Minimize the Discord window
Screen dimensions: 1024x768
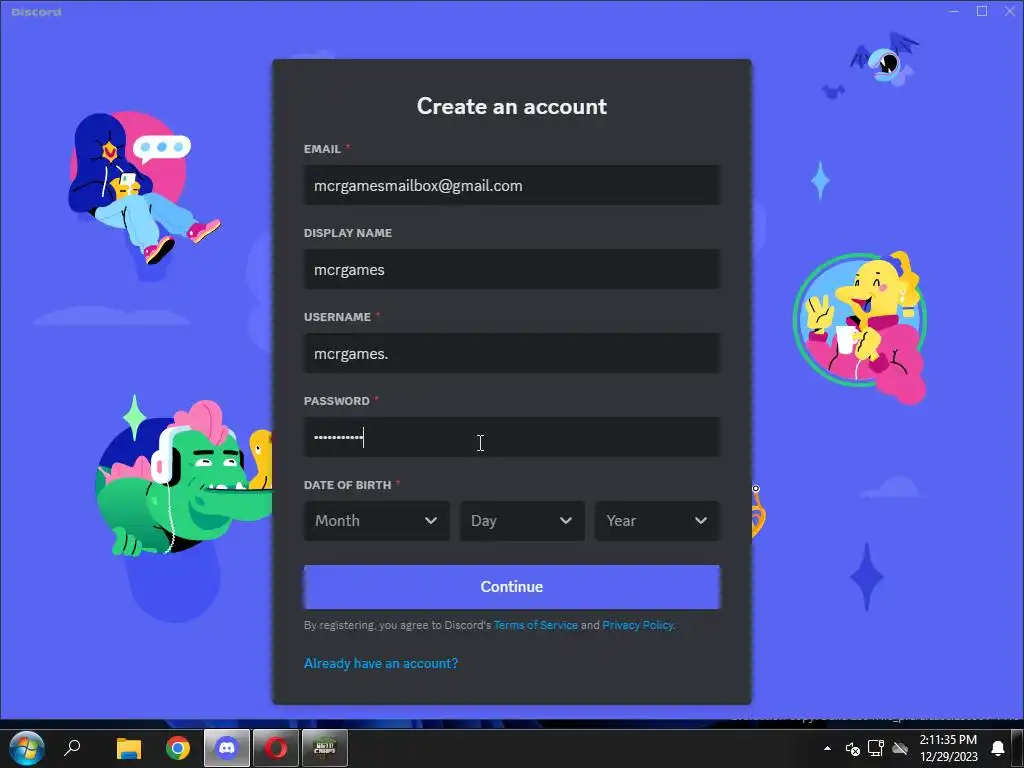coord(954,11)
